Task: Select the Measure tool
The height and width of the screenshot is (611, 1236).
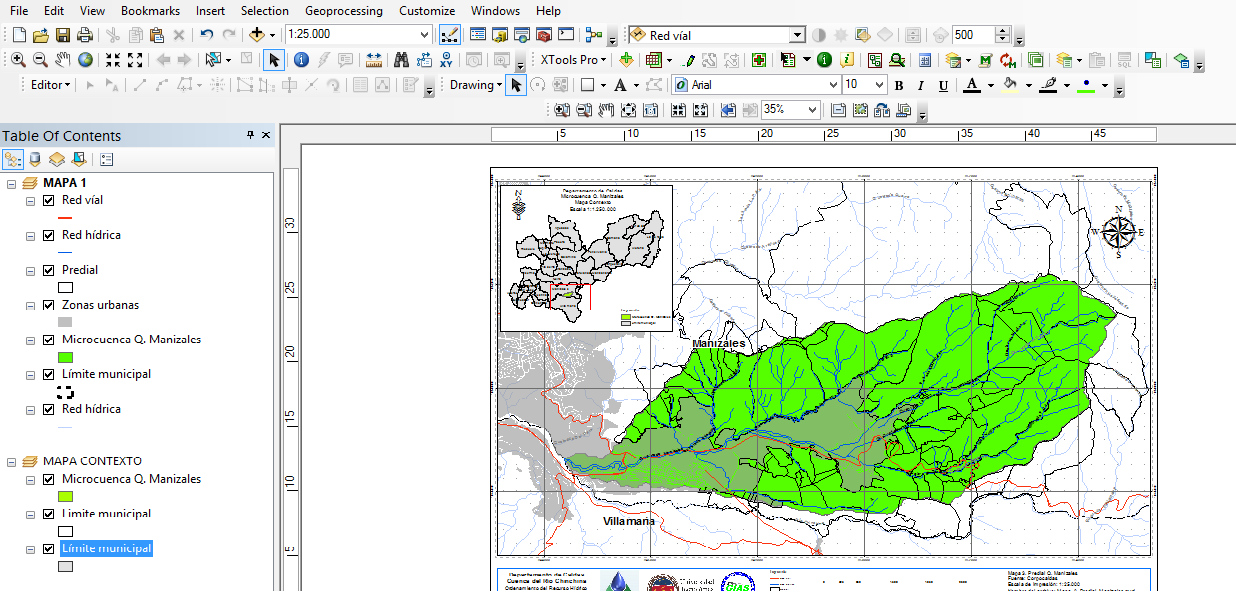Action: click(373, 60)
